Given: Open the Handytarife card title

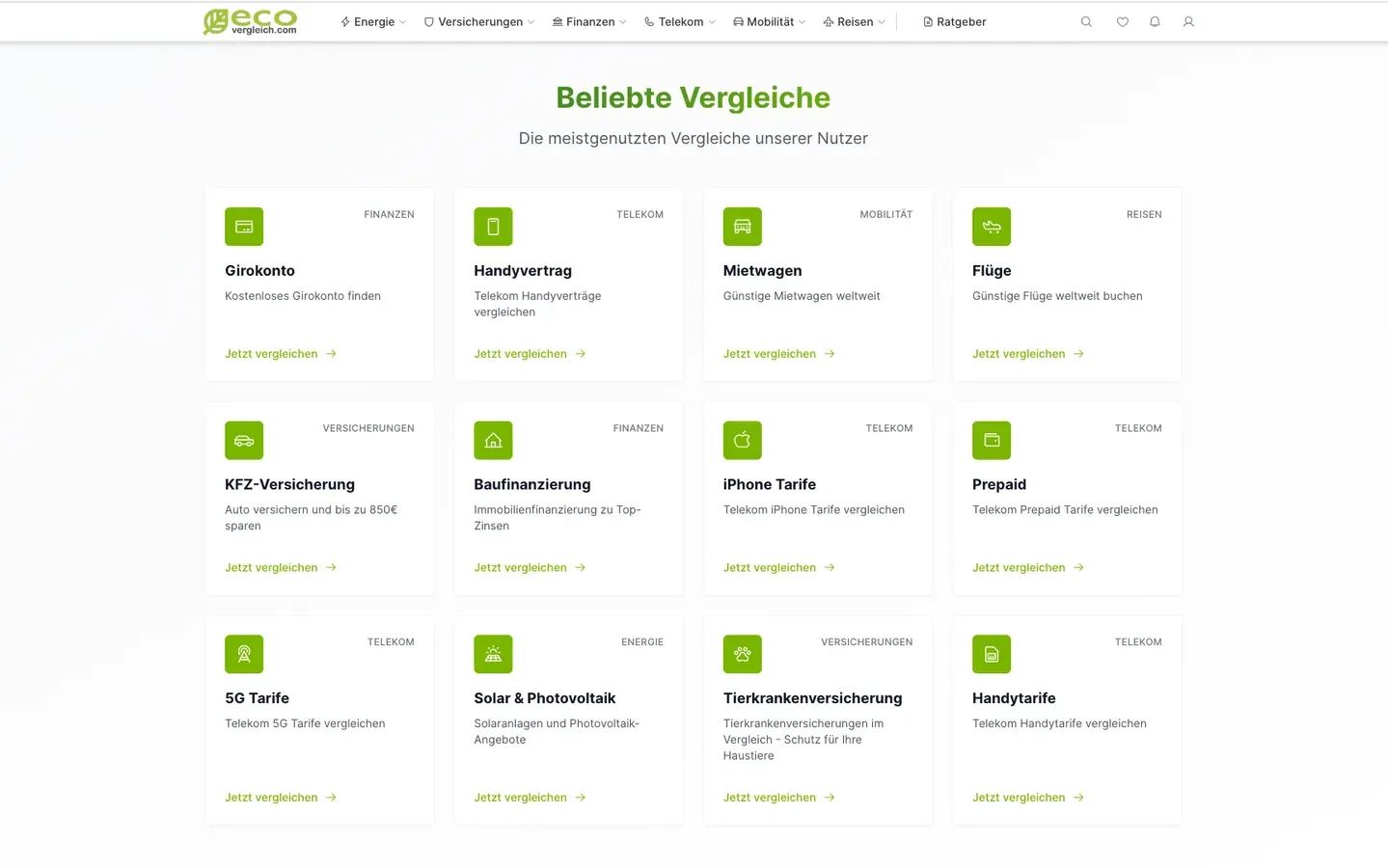Looking at the screenshot, I should pos(1014,698).
